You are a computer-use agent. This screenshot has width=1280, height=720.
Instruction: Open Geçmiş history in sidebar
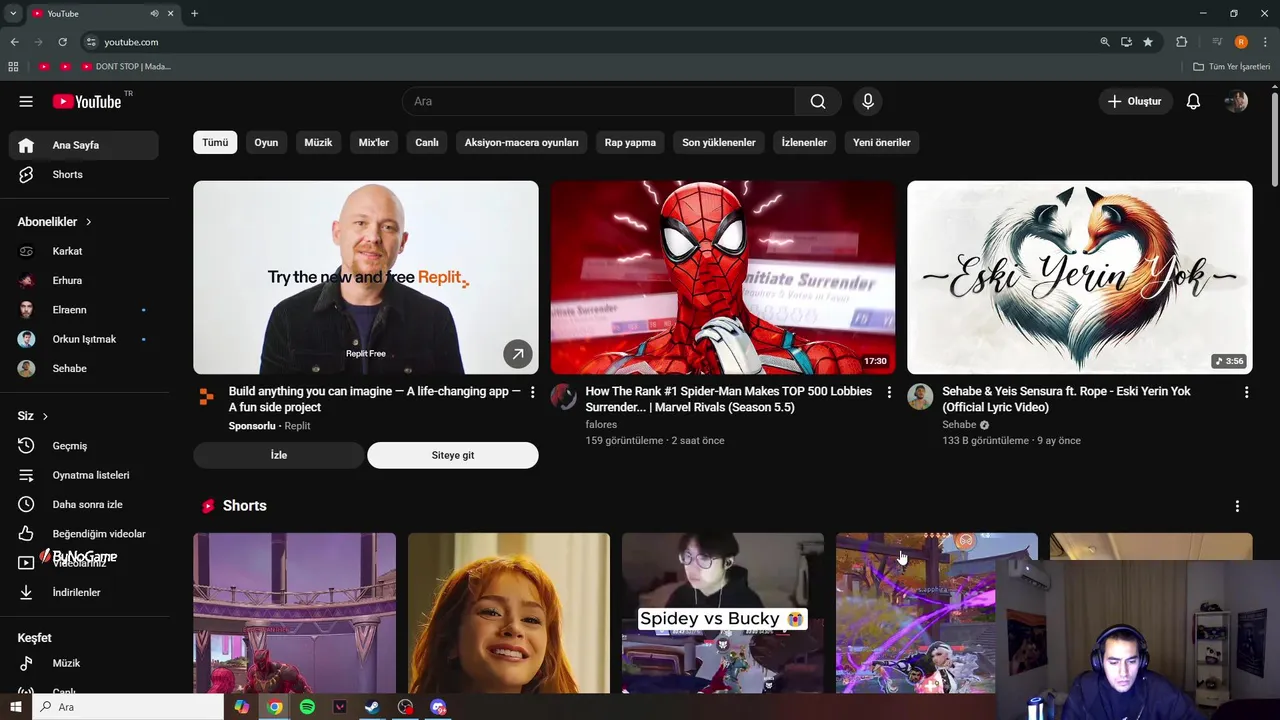pos(84,446)
